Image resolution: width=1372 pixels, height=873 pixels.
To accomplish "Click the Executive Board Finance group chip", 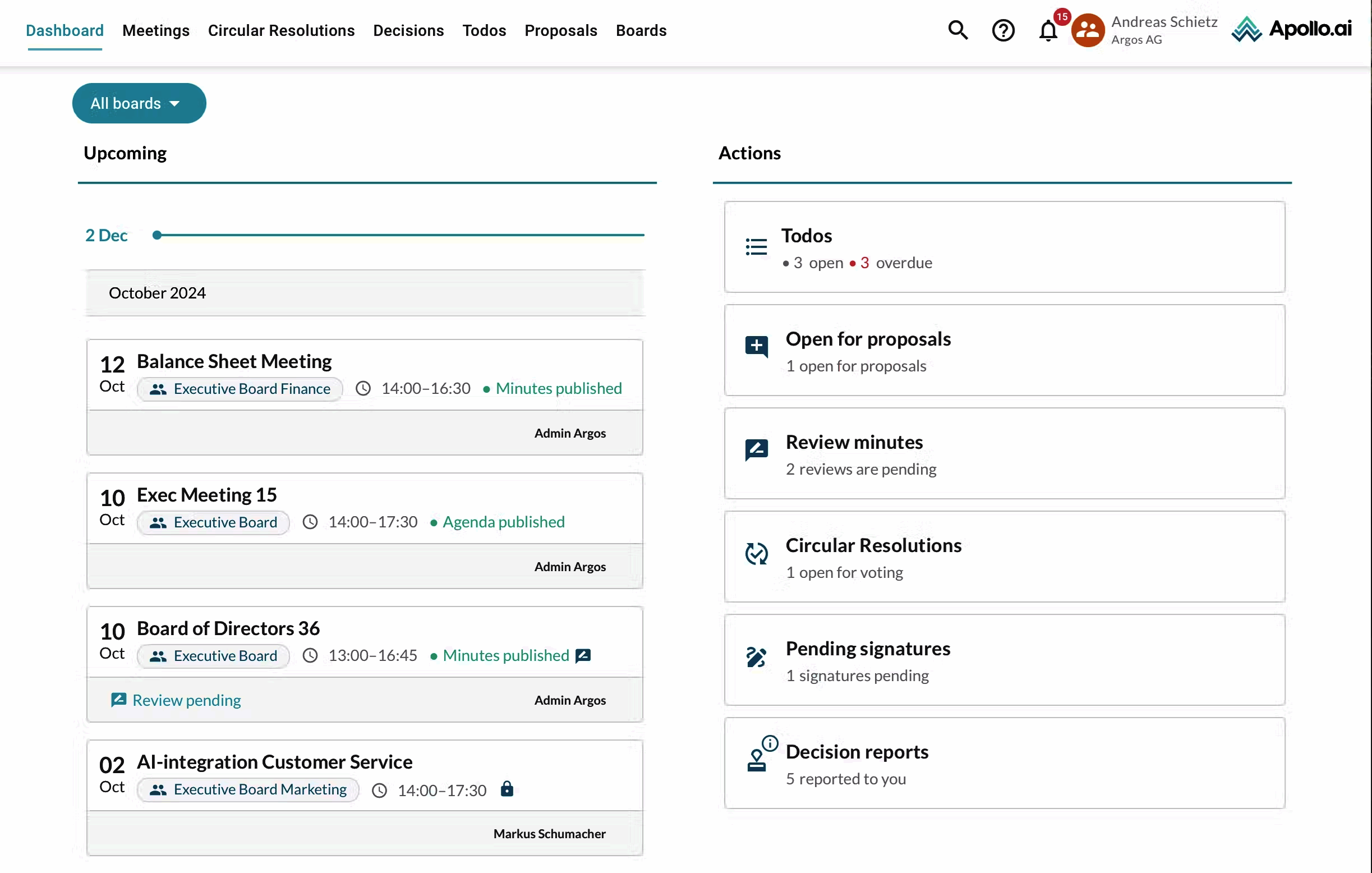I will pyautogui.click(x=240, y=389).
